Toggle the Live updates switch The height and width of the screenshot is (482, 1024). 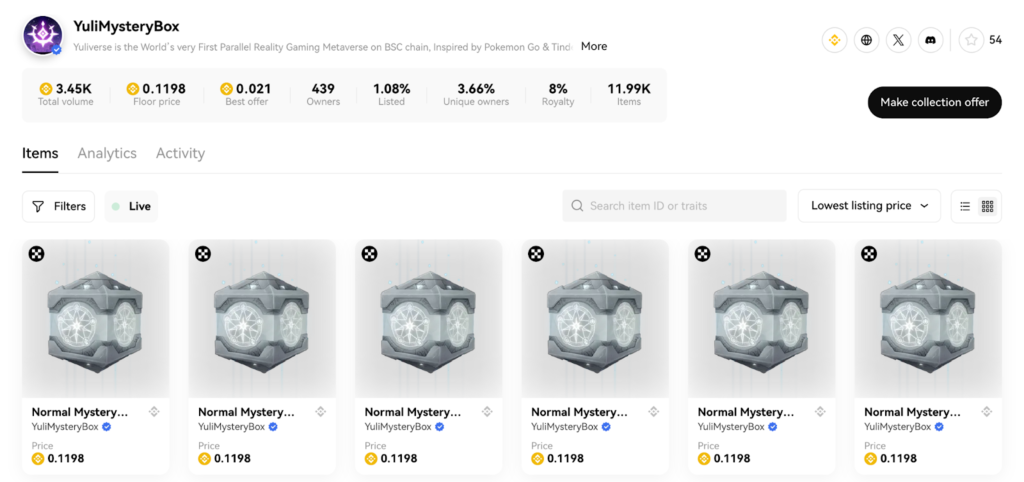click(x=131, y=206)
